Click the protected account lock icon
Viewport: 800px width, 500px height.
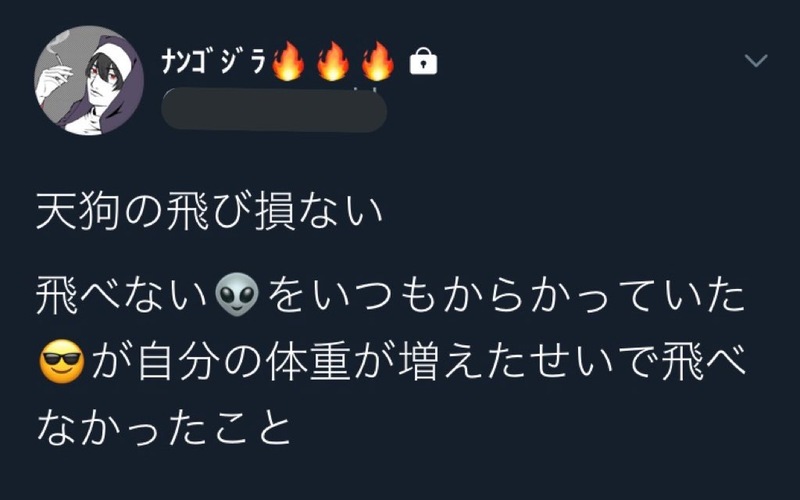423,61
